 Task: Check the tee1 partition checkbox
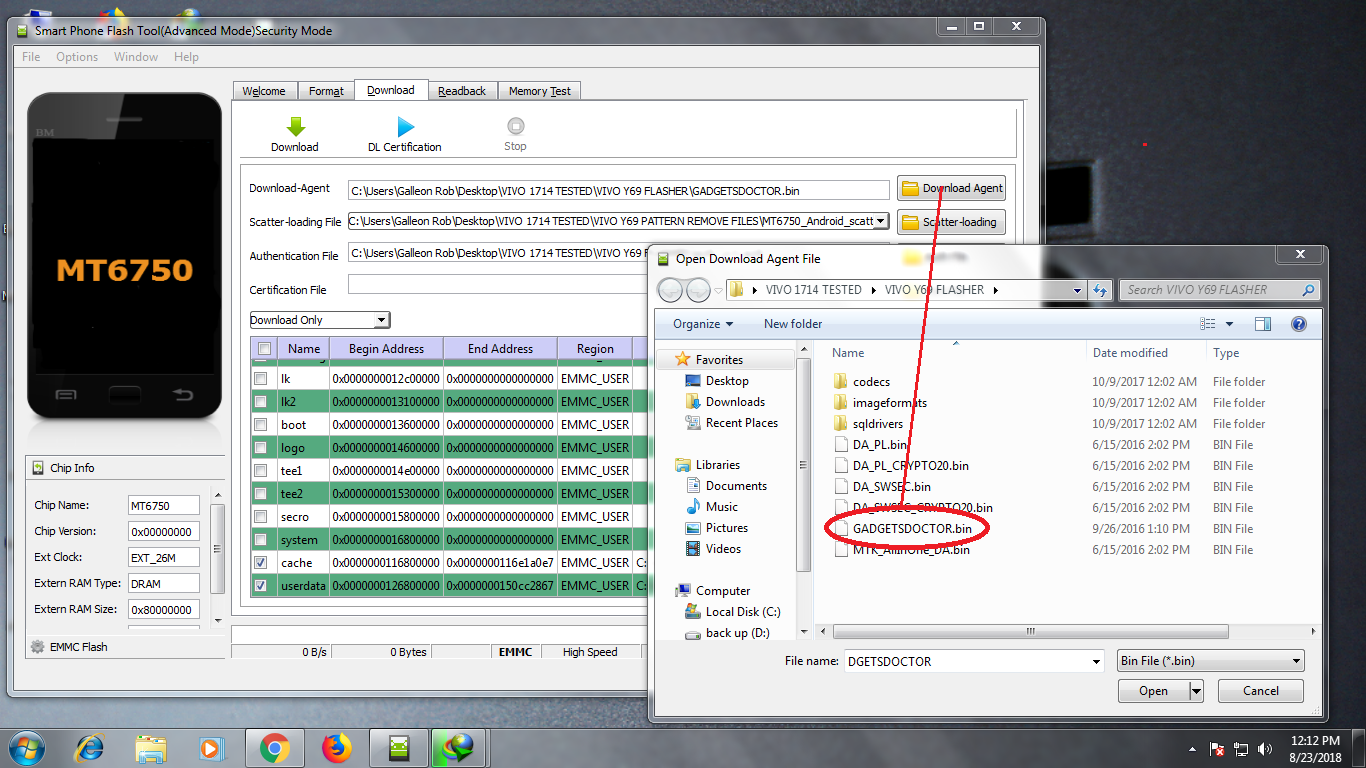[261, 471]
